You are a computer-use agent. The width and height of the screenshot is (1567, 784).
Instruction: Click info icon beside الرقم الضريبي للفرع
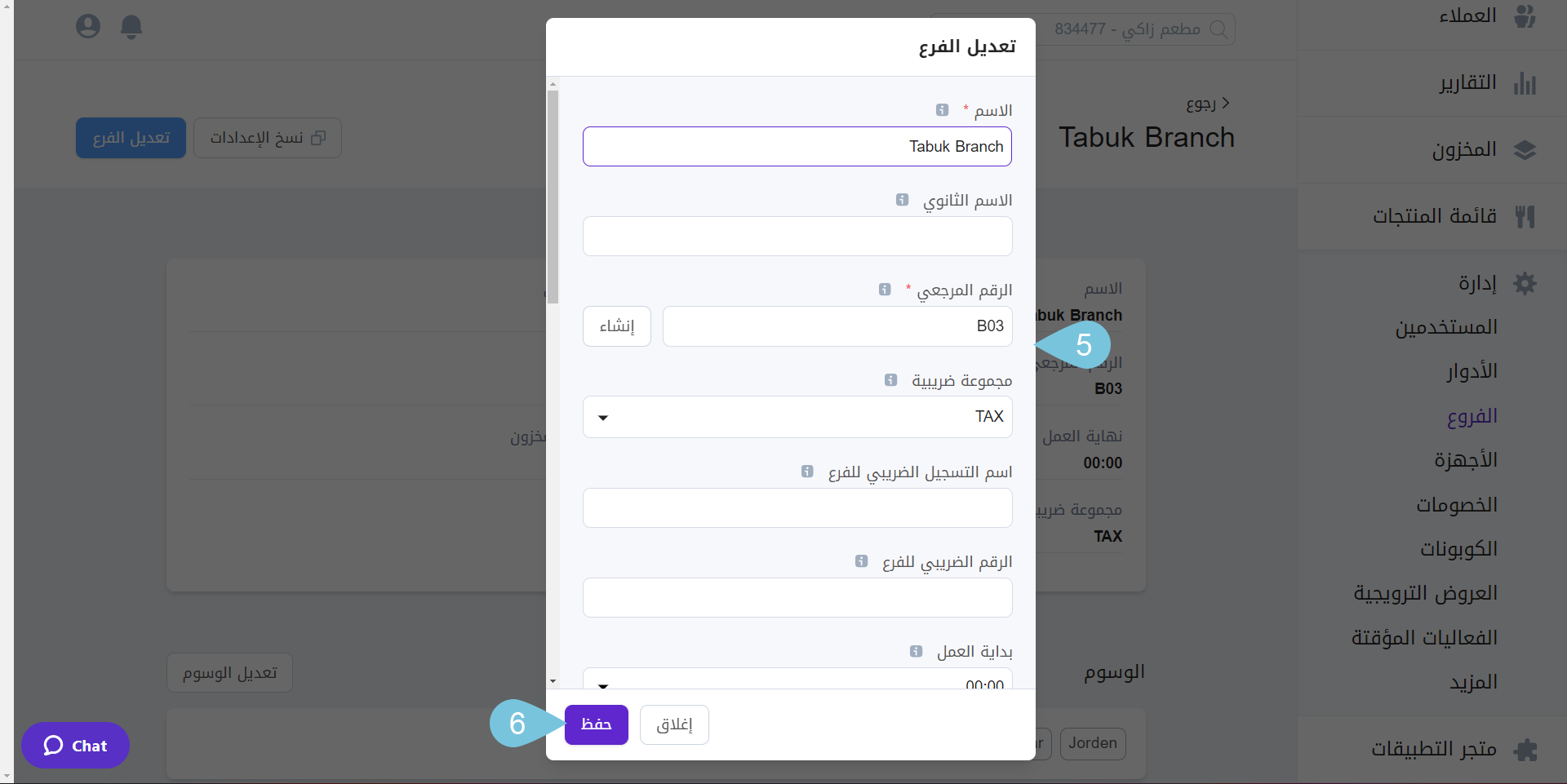pyautogui.click(x=861, y=561)
